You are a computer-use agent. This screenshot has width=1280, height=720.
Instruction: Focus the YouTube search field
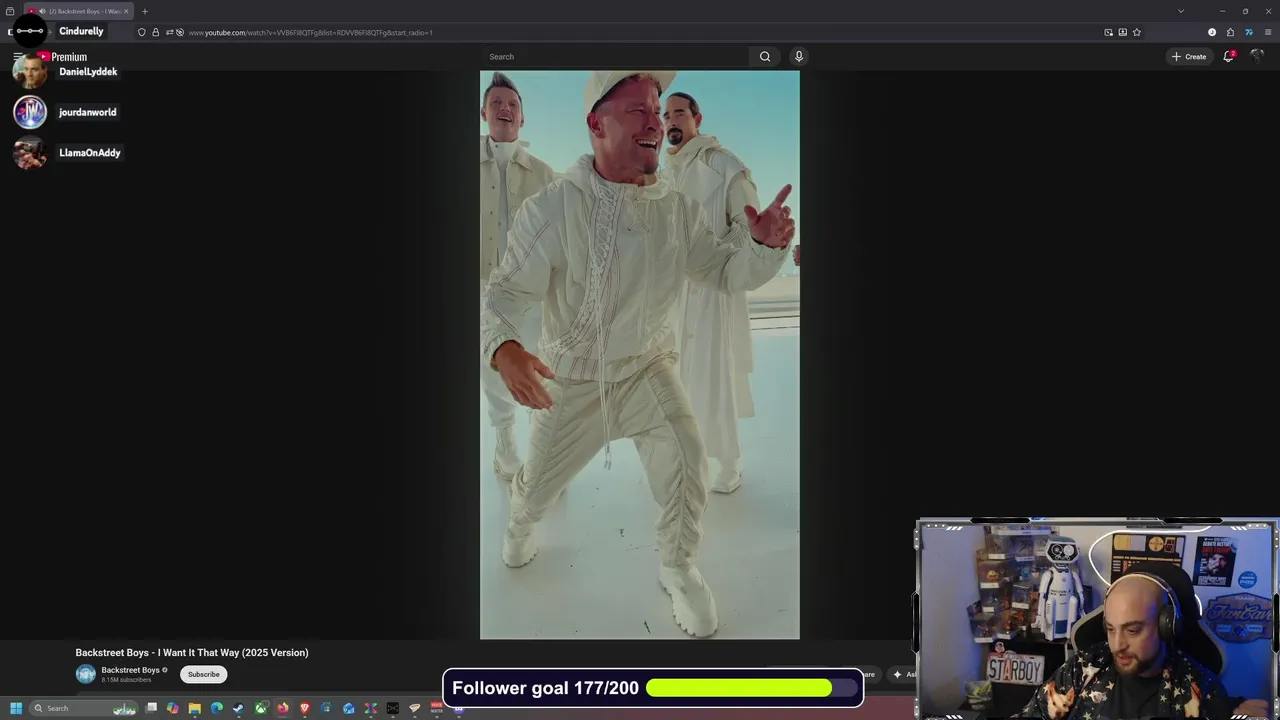[x=615, y=57]
